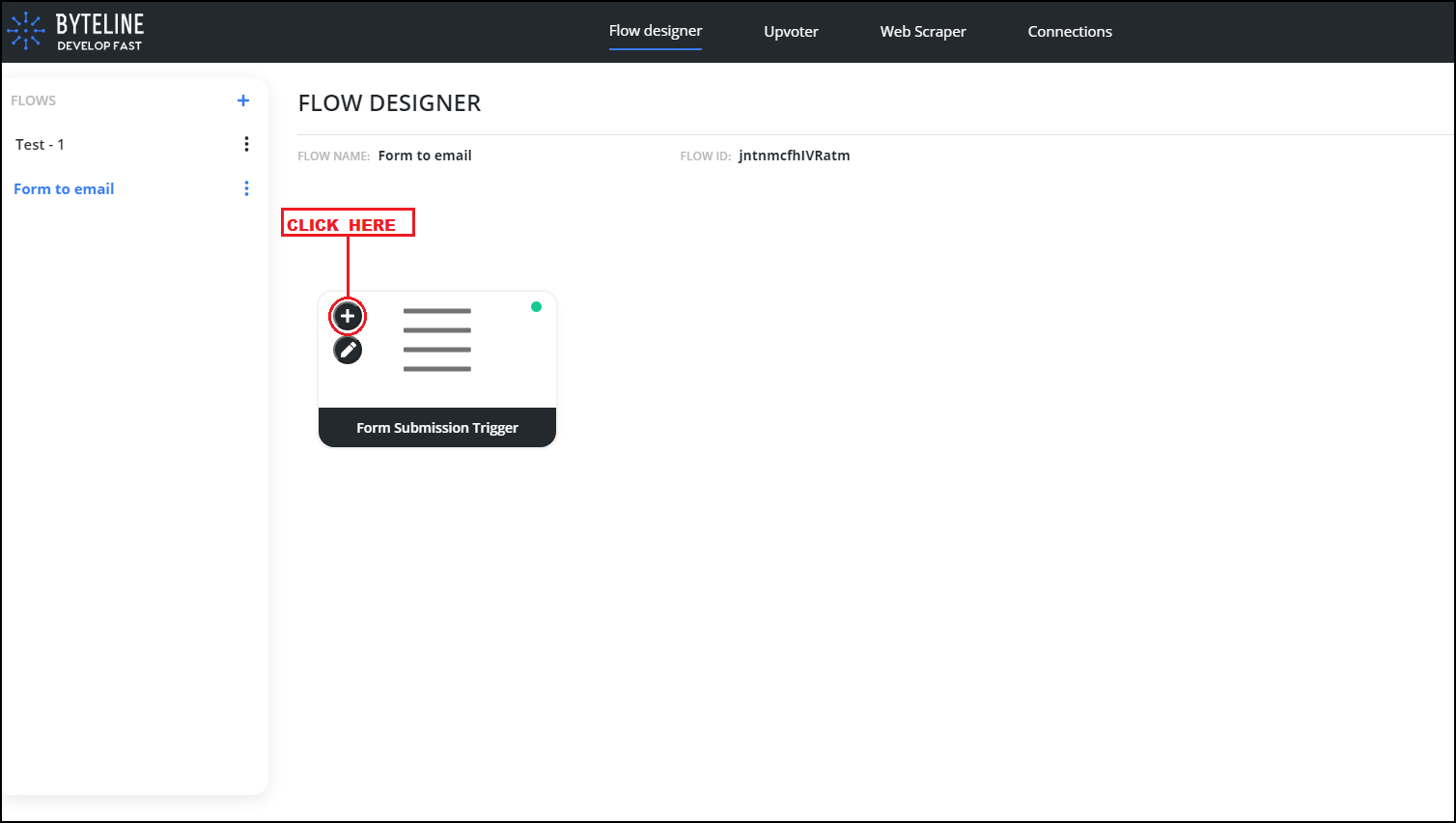This screenshot has height=823, width=1456.
Task: Click the form lines icon in the trigger card
Action: [x=437, y=340]
